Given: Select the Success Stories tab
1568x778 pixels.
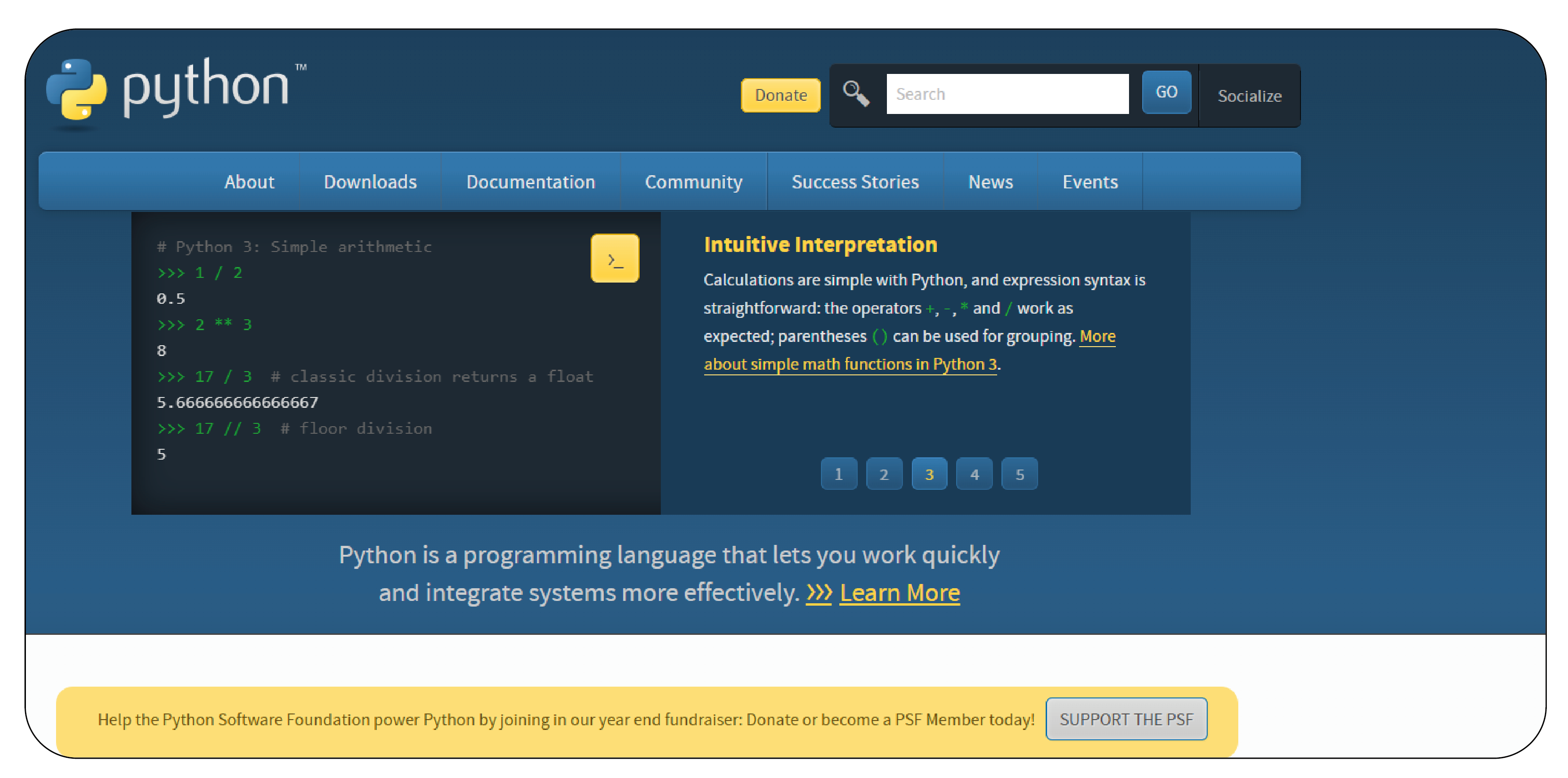Looking at the screenshot, I should (x=855, y=181).
